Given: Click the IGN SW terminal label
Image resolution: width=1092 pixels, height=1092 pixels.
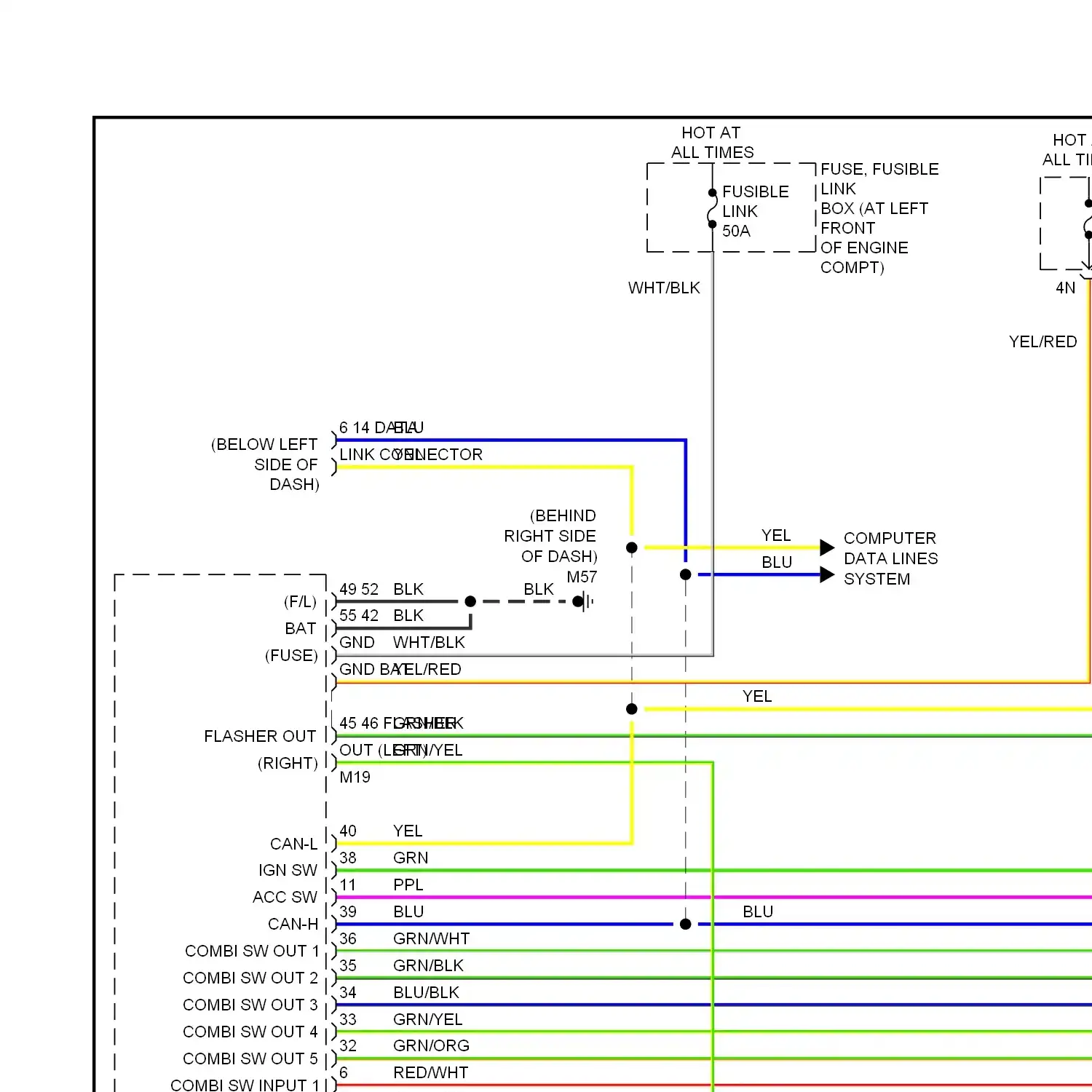Looking at the screenshot, I should click(x=288, y=871).
